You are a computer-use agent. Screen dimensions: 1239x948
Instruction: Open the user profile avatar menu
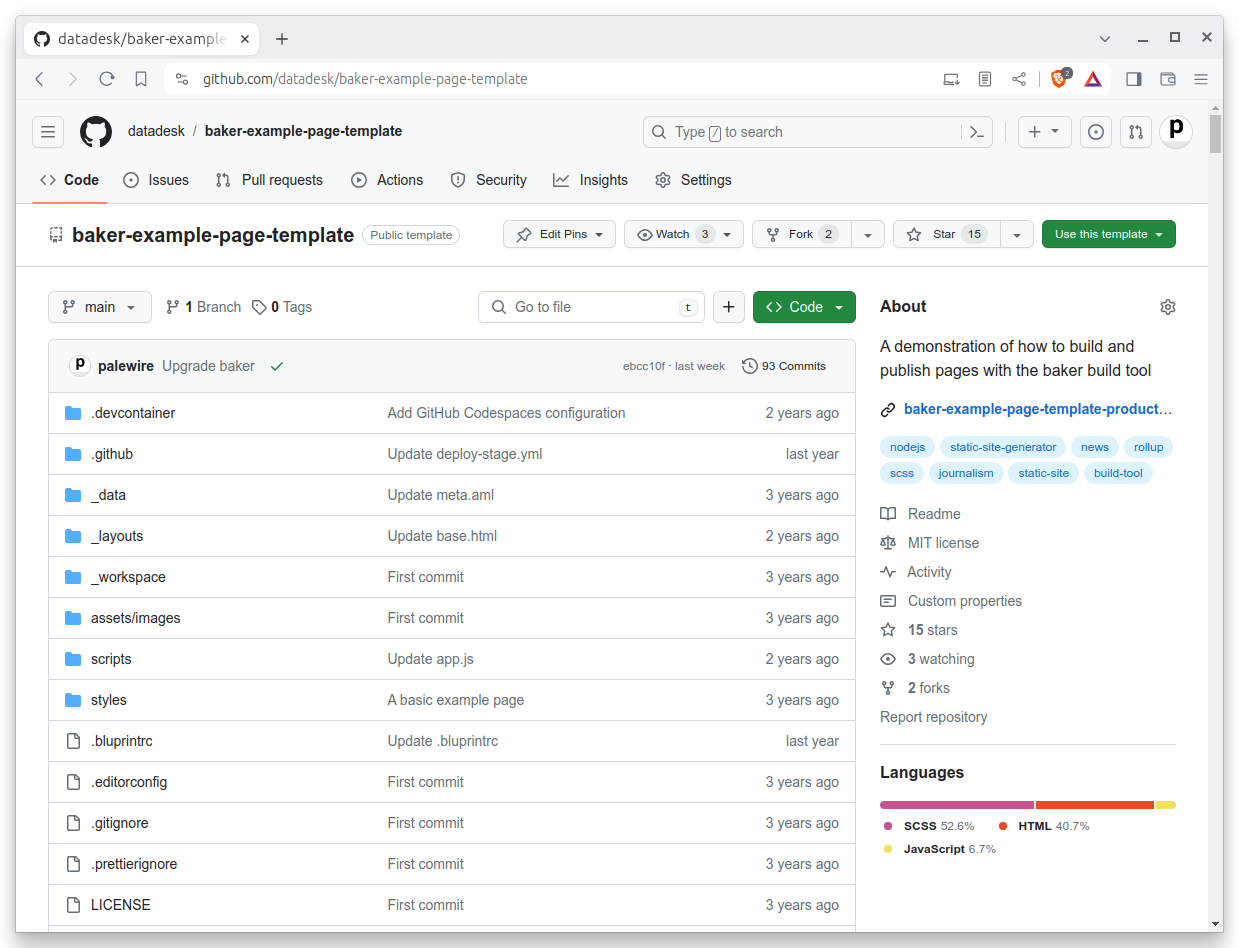(1176, 132)
